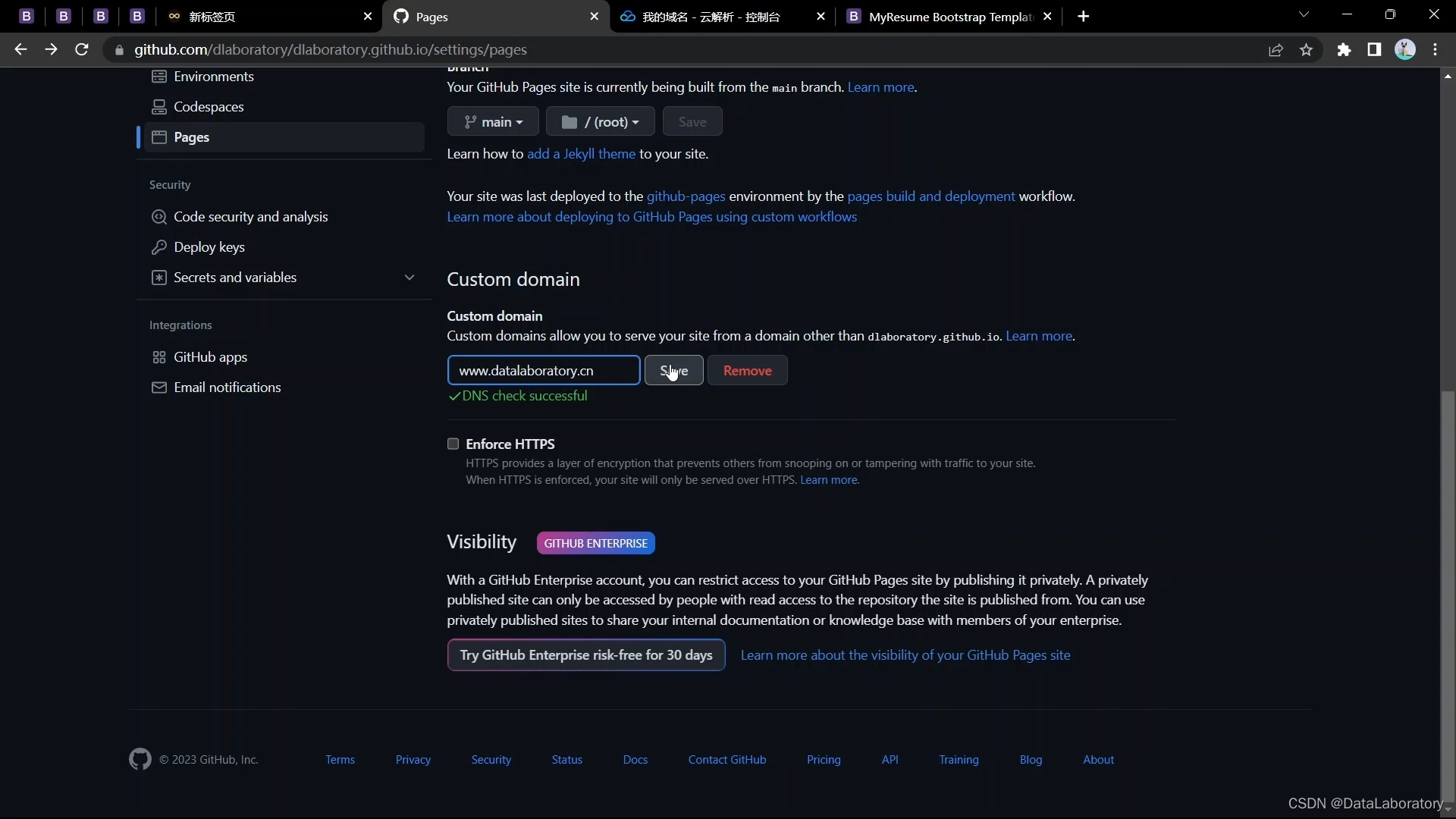Open a new tab with plus

click(x=1084, y=17)
